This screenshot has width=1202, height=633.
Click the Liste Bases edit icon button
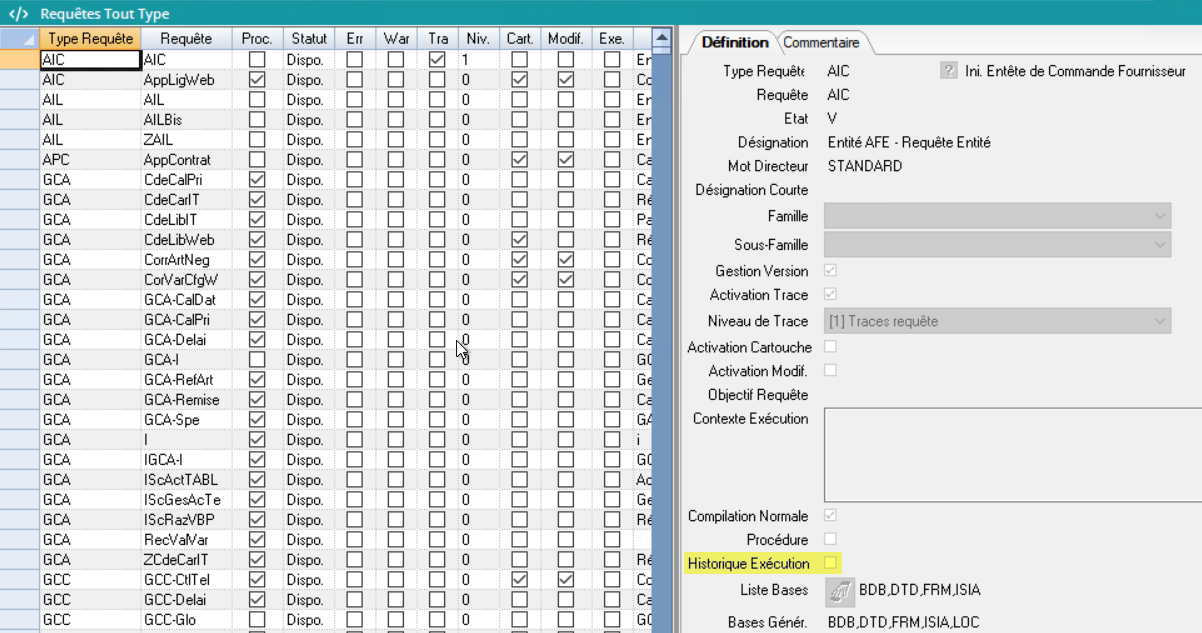(x=840, y=591)
